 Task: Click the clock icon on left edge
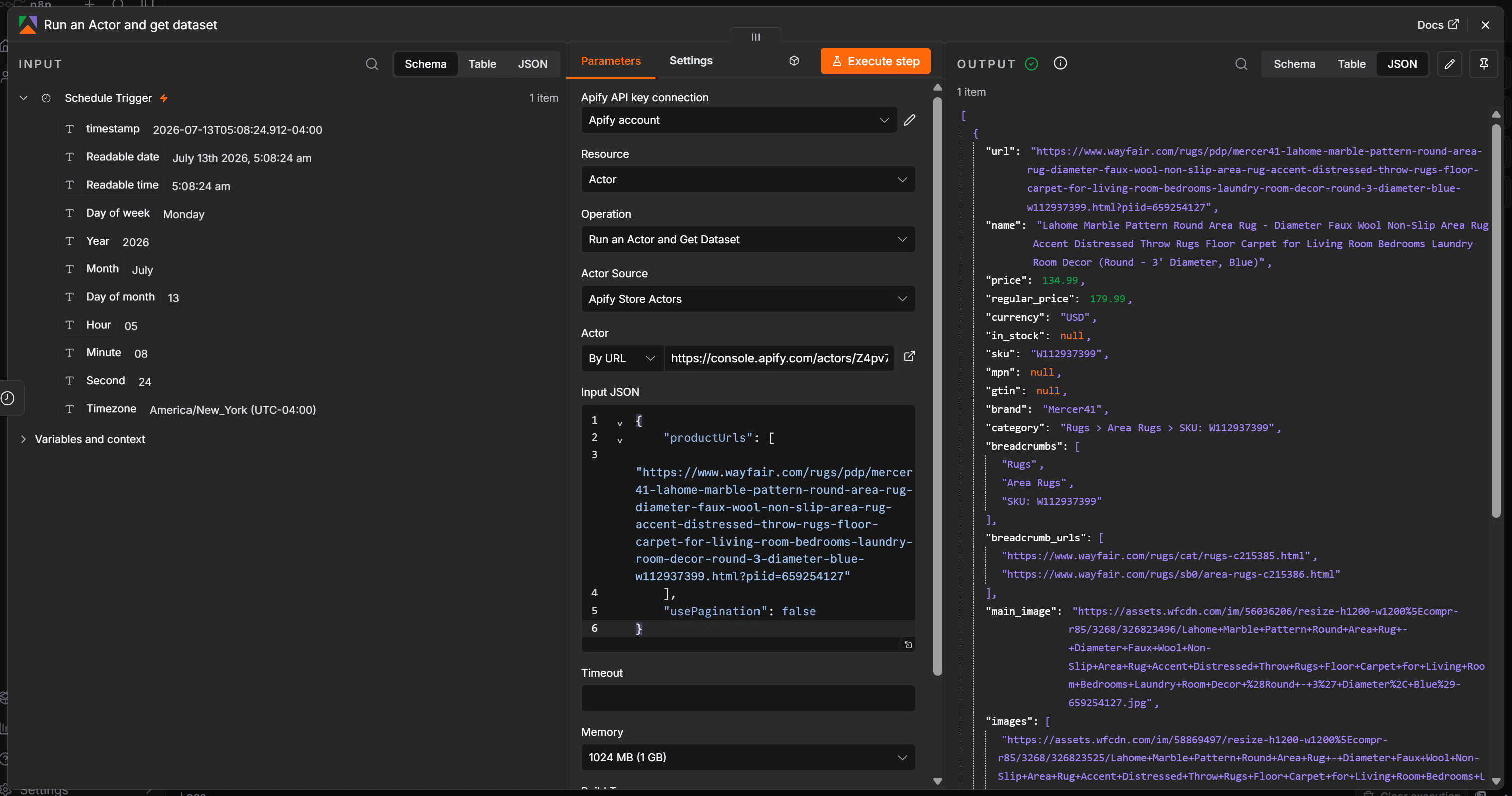[8, 398]
